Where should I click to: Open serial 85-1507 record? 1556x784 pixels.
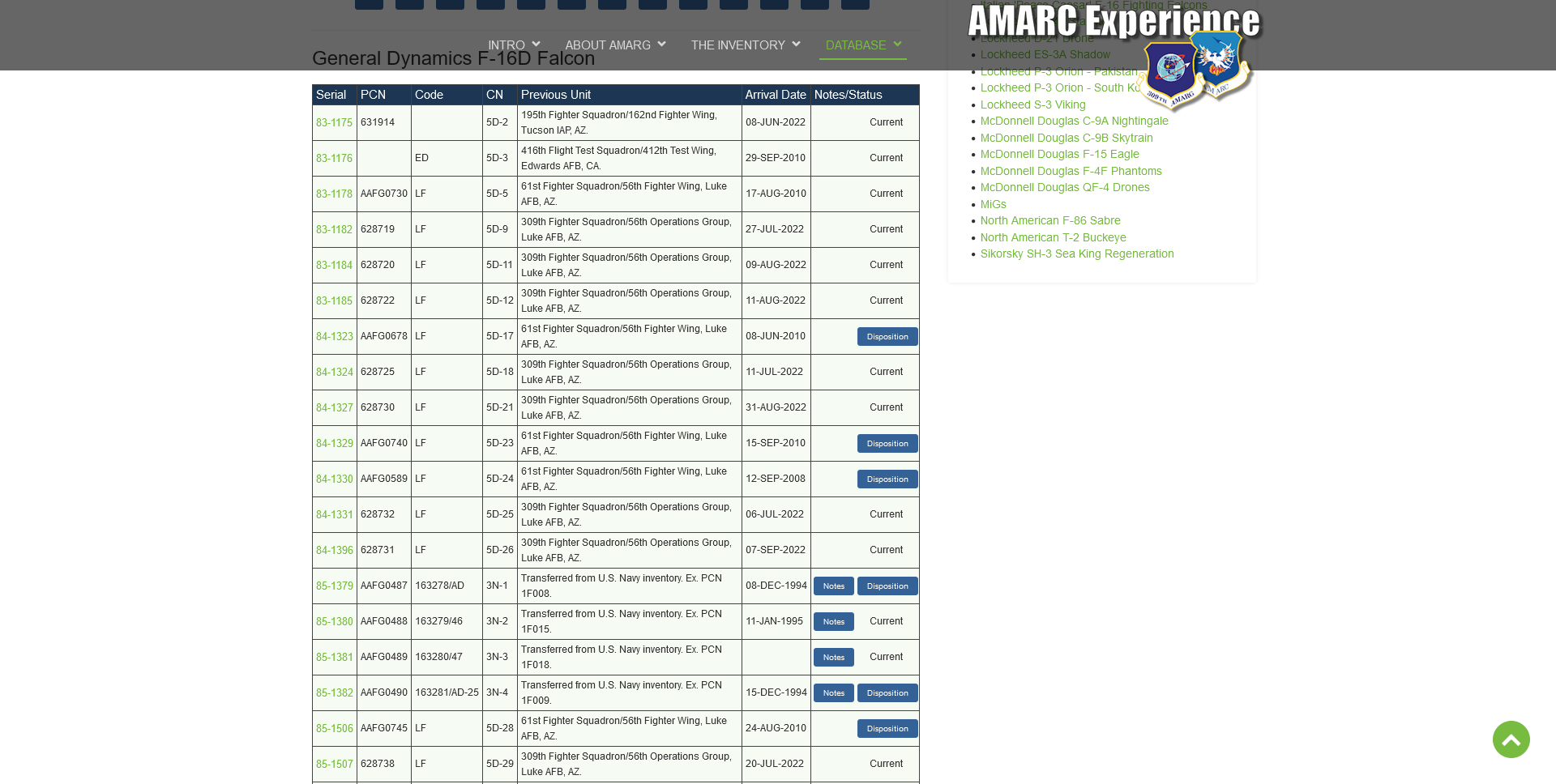pyautogui.click(x=334, y=764)
